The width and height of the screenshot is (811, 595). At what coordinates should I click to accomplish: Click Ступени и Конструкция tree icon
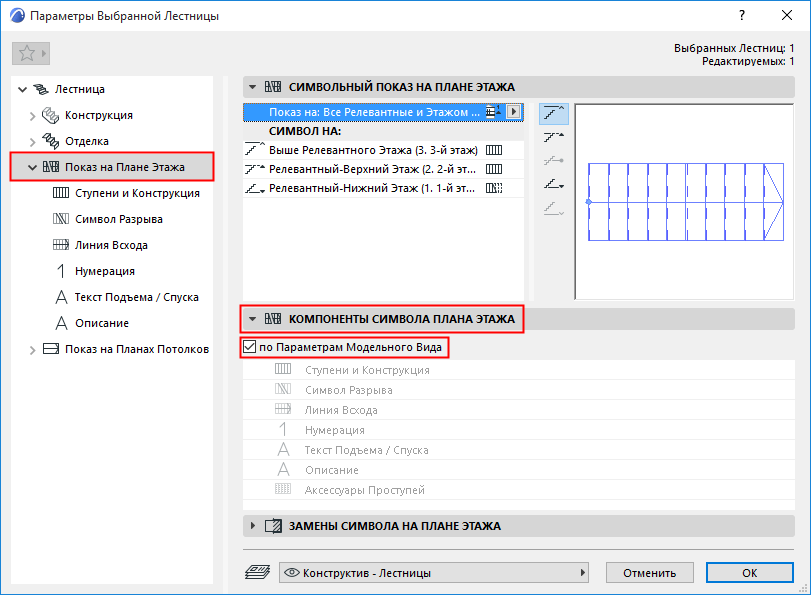tap(61, 193)
